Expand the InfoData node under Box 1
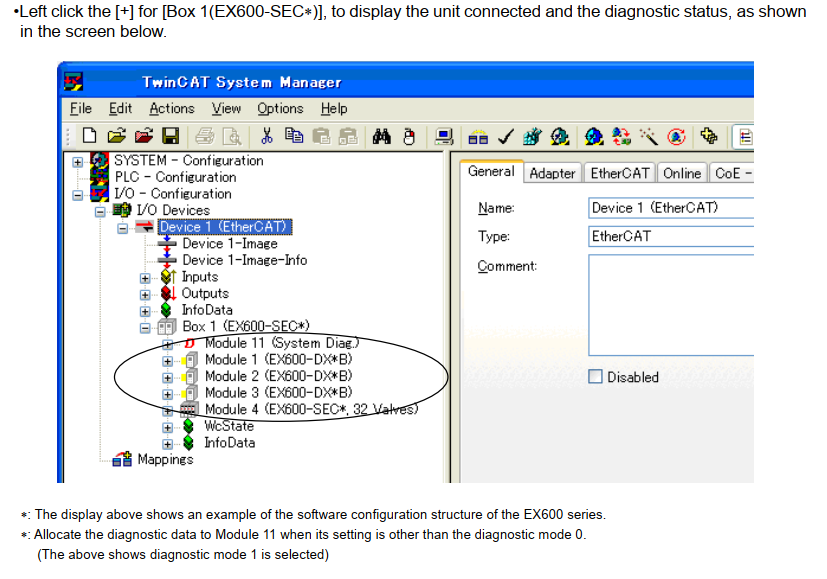Screen dimensions: 827x579 (167, 444)
